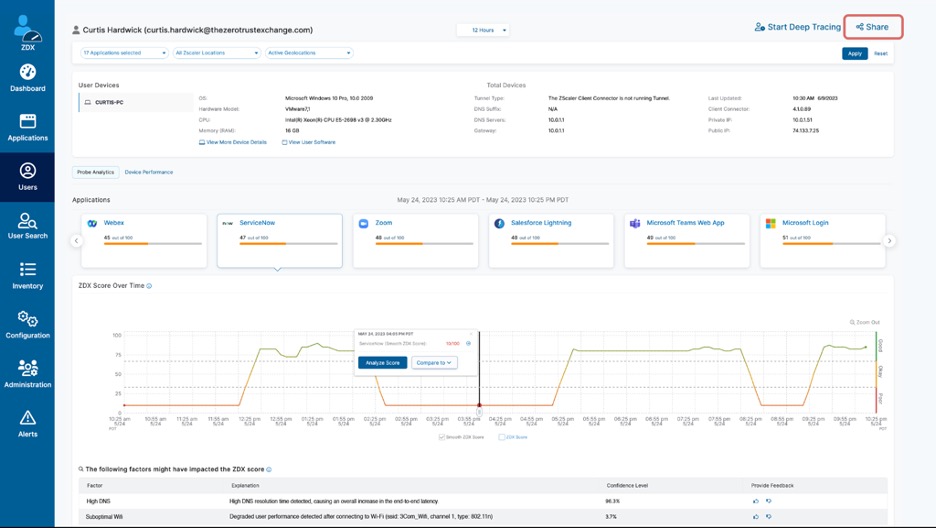Expand the 17 Applications selected dropdown
936x528 pixels.
124,53
